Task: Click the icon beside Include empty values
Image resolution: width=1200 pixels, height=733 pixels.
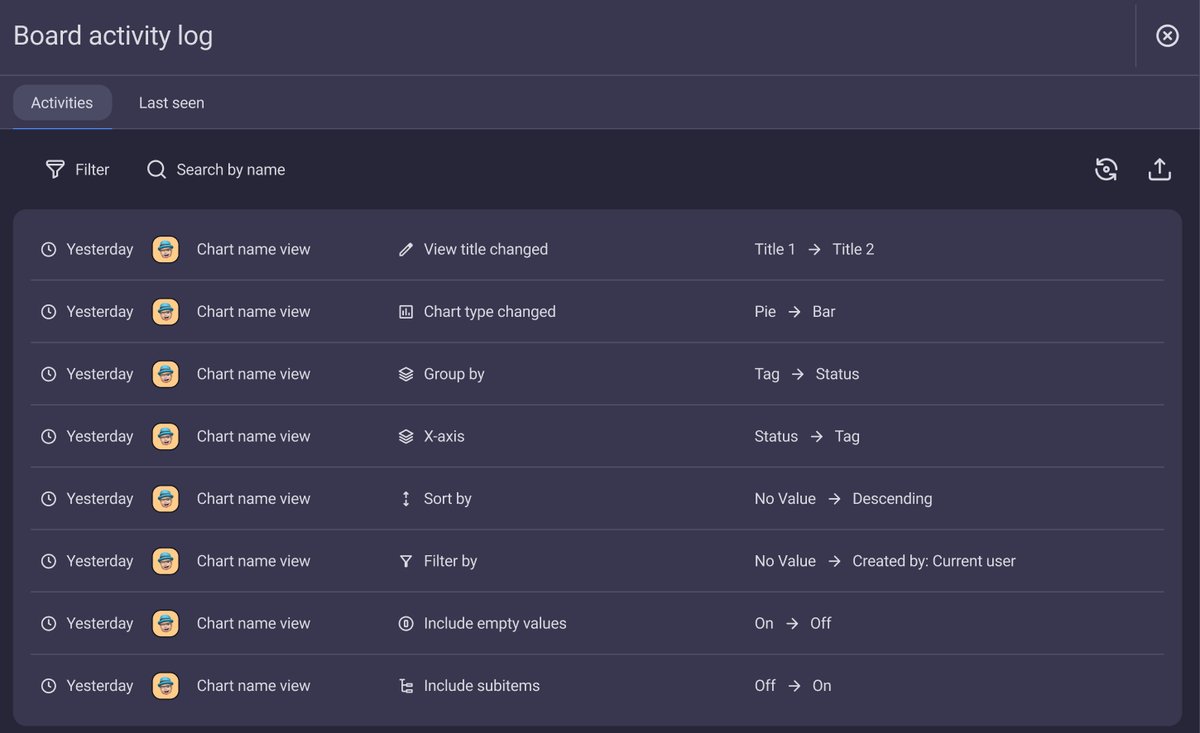Action: click(x=406, y=624)
